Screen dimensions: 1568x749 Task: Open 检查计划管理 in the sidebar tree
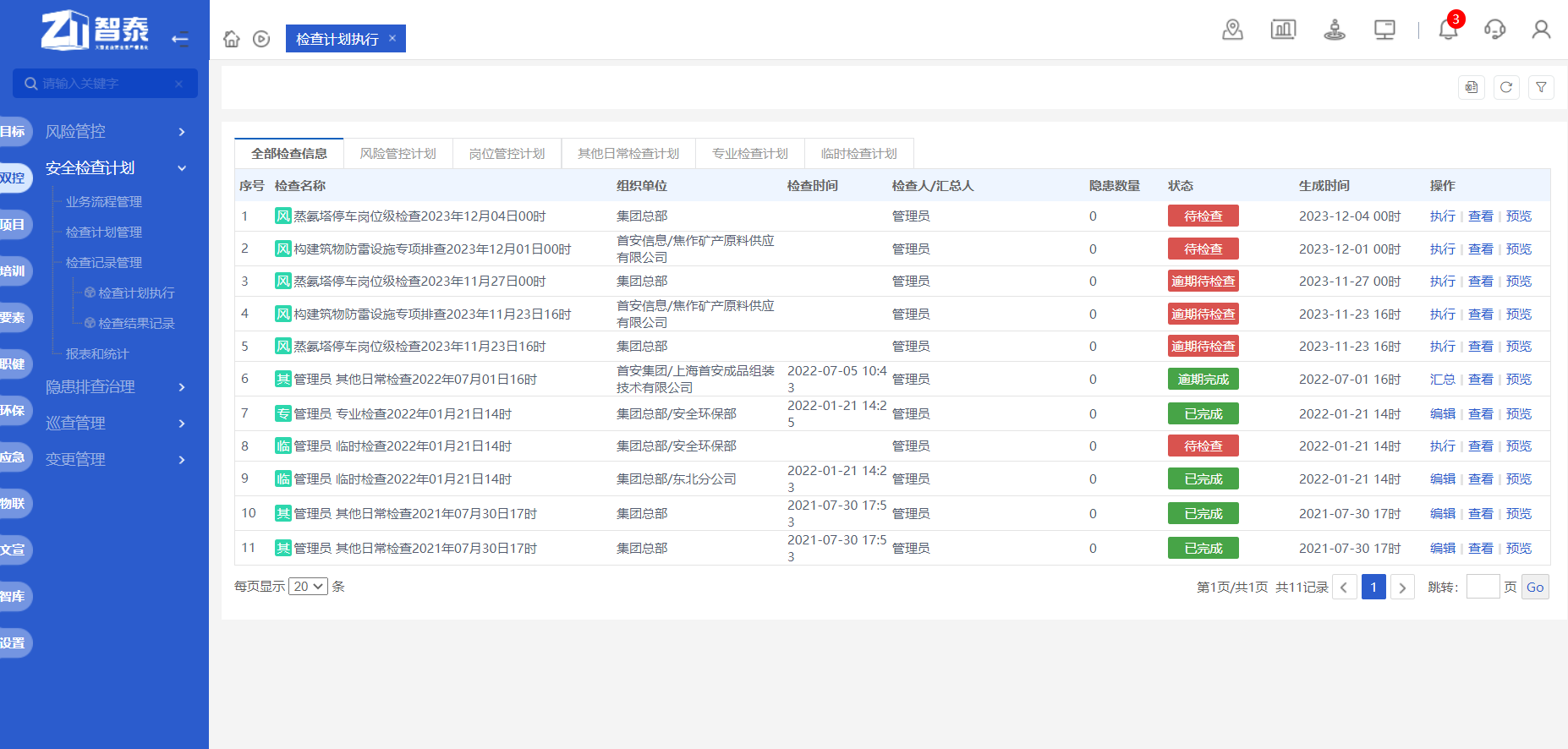click(x=104, y=232)
